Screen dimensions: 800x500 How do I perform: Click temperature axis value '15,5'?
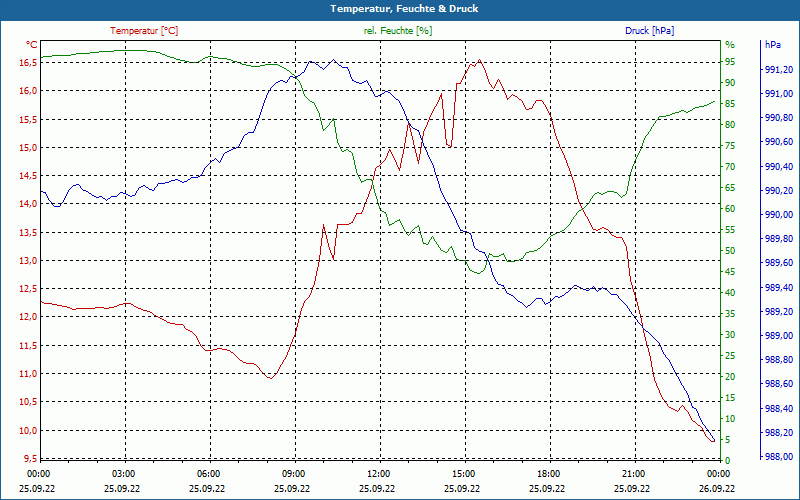click(x=29, y=119)
